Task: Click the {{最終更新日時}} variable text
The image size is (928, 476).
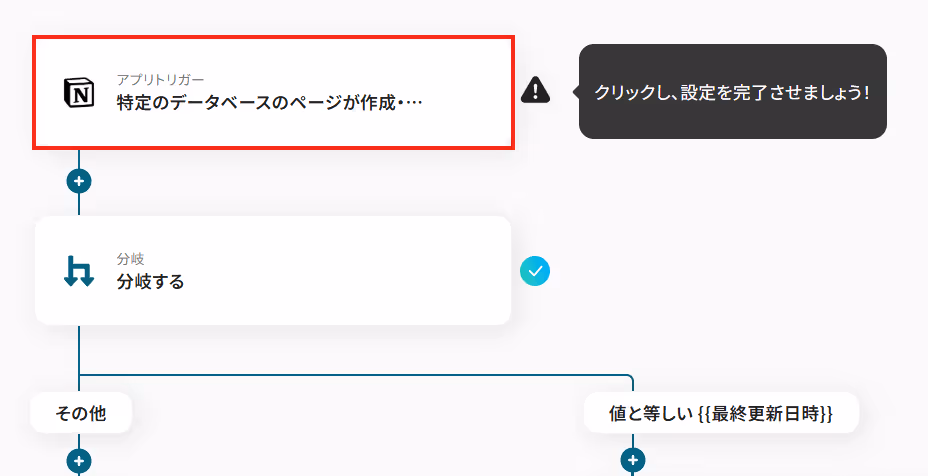Action: (x=765, y=413)
